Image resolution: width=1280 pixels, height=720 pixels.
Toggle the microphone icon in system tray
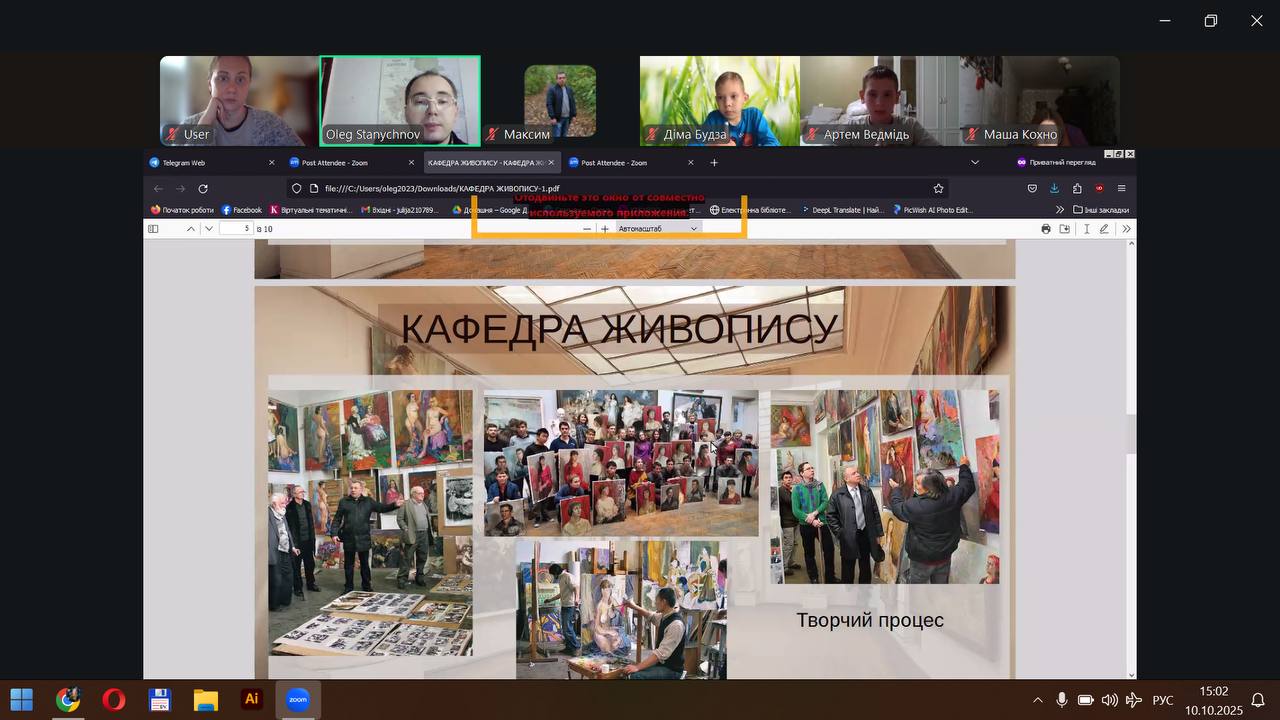coord(1061,700)
